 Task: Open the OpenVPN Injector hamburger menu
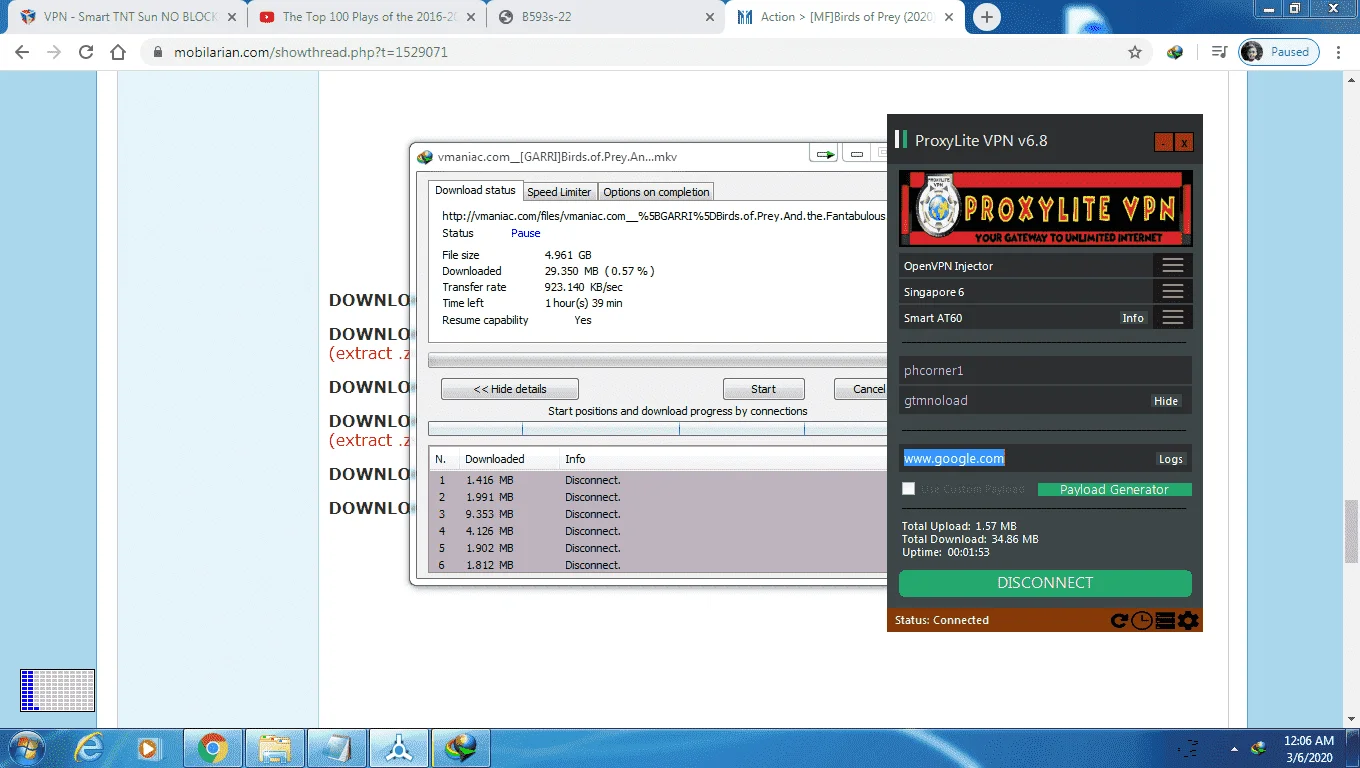(x=1173, y=266)
